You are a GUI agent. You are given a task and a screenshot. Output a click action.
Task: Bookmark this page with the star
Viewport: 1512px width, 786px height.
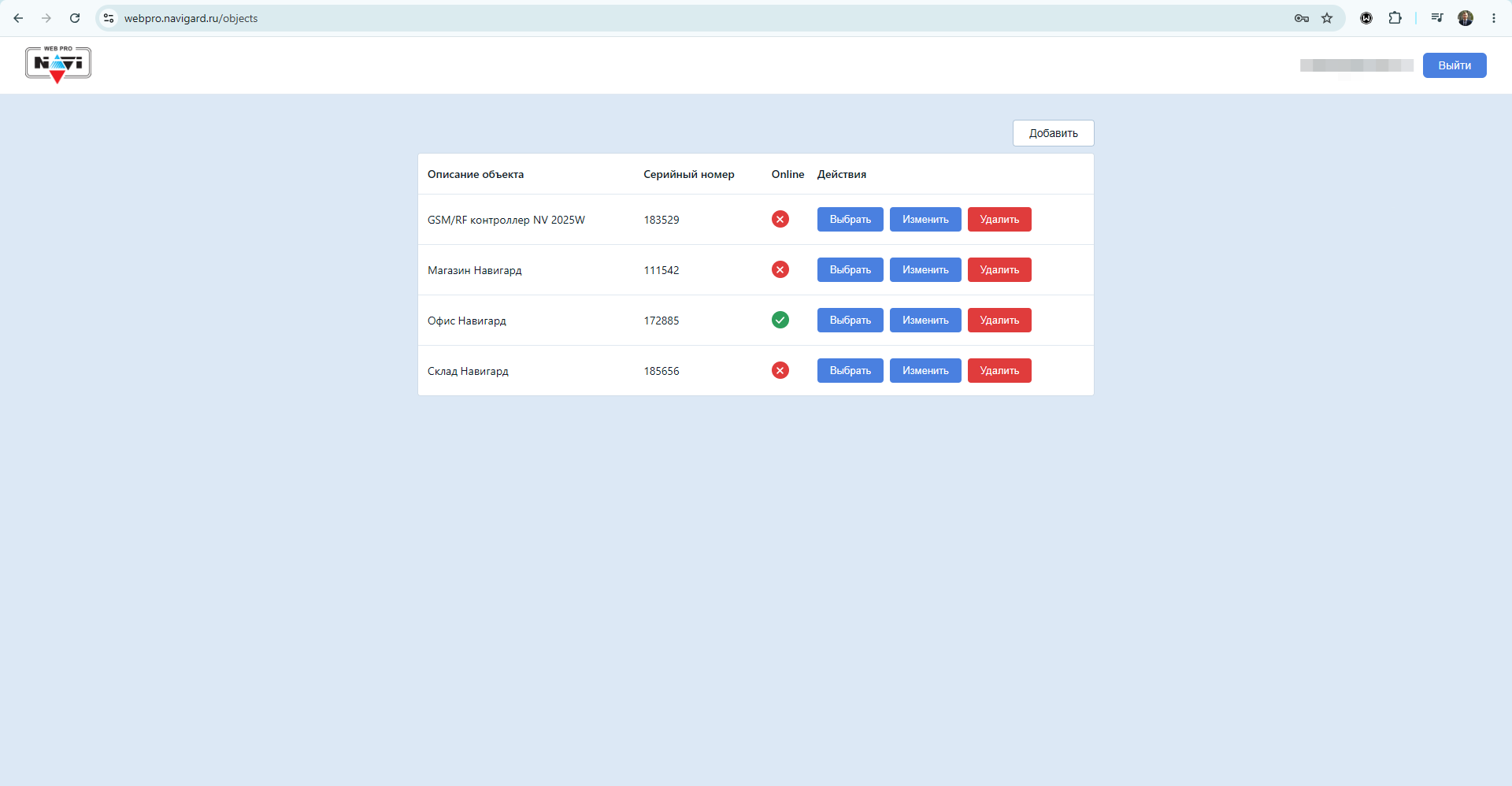(1327, 18)
